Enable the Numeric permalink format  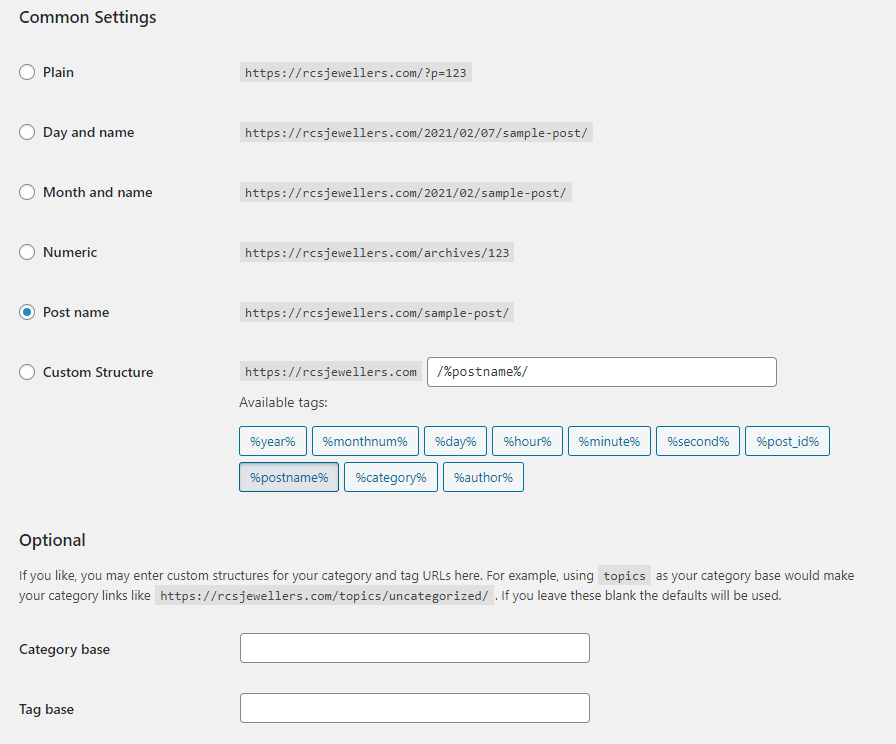pos(27,252)
